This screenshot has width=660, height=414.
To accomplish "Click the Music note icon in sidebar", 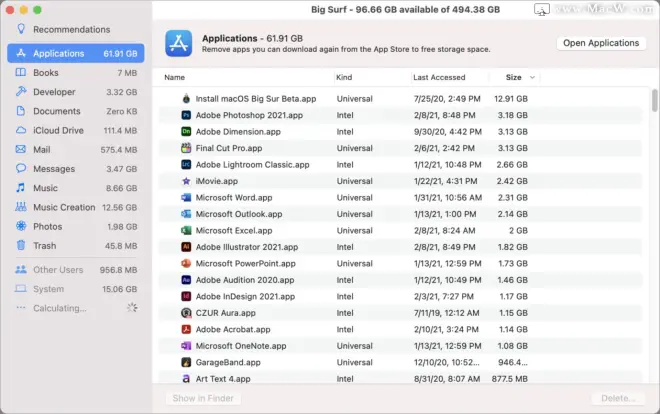I will (21, 188).
